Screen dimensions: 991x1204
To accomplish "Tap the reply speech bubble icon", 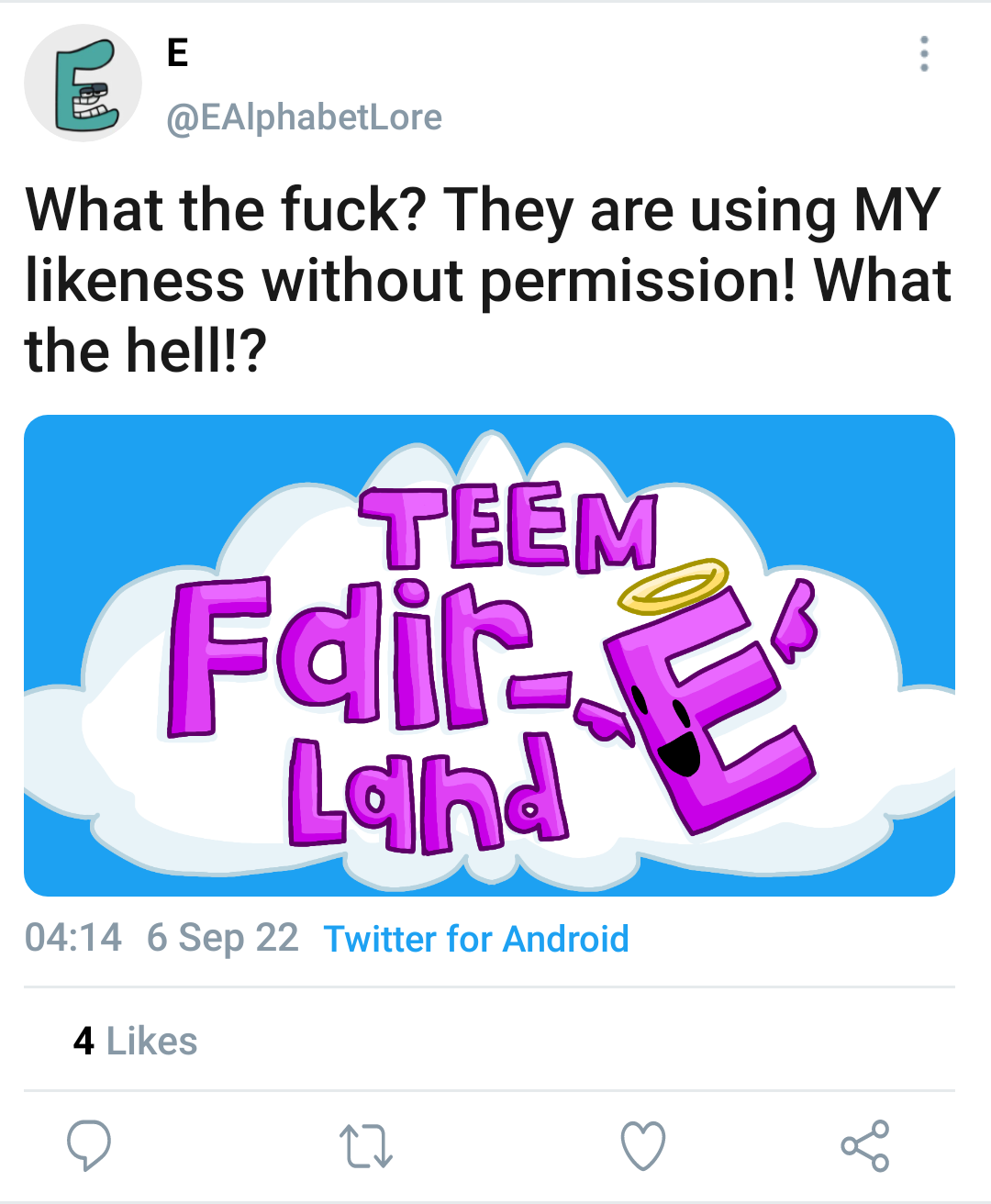I will (x=89, y=1144).
